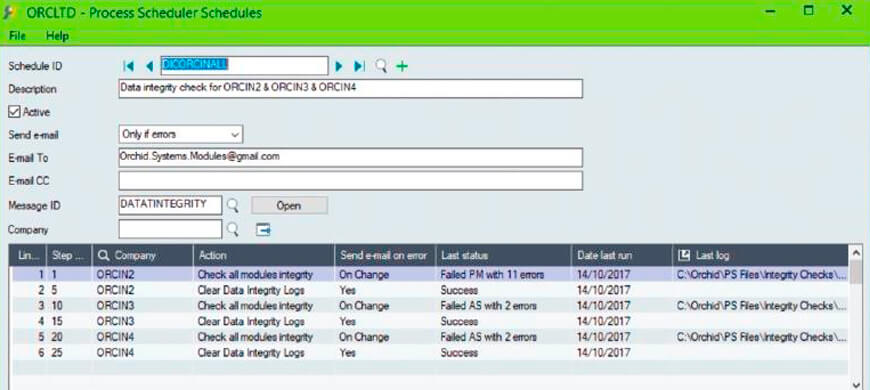Click the Message ID field DATATINTEGRITY
The image size is (870, 390).
170,205
